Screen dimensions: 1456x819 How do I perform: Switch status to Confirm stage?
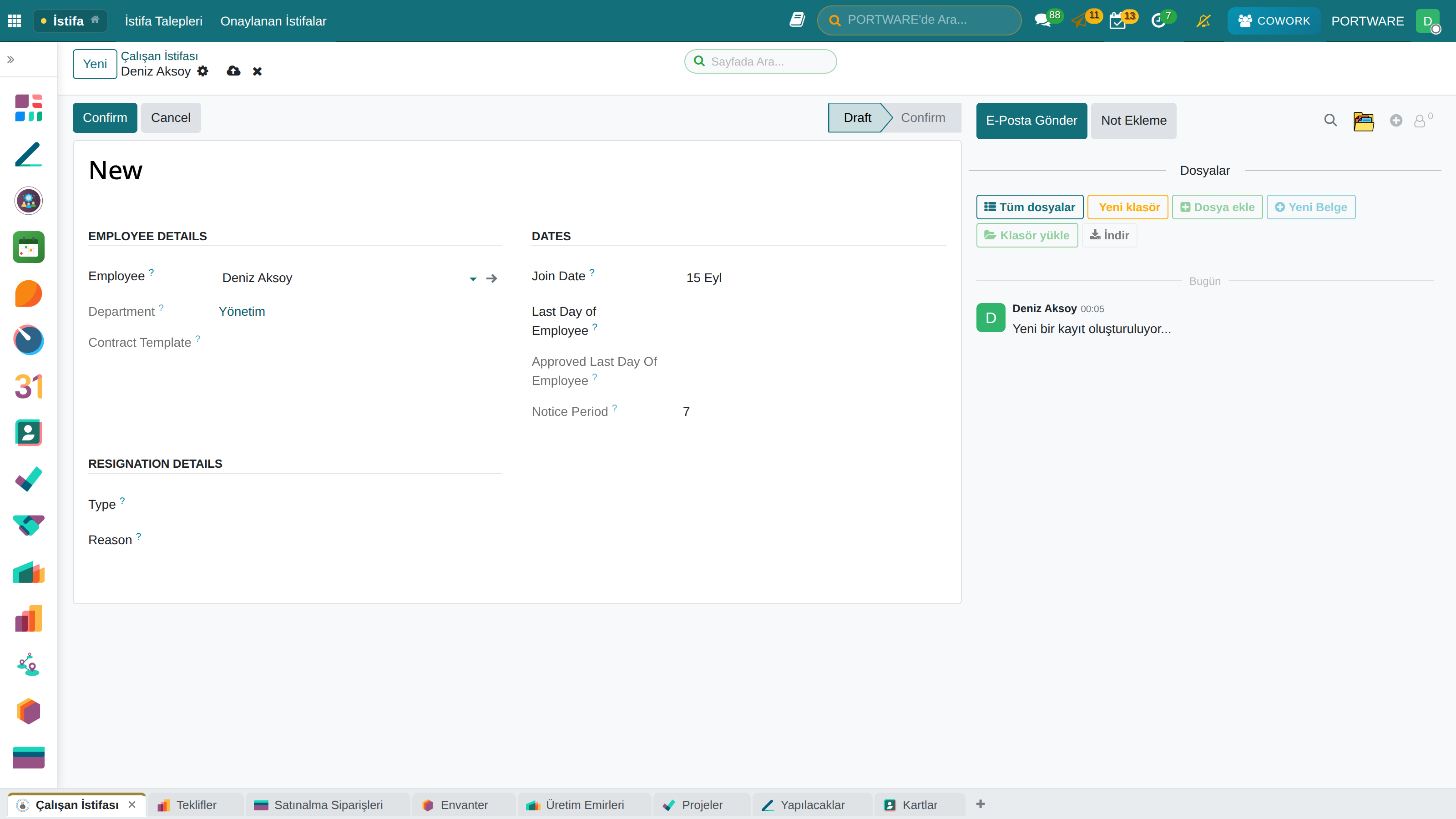pyautogui.click(x=922, y=117)
